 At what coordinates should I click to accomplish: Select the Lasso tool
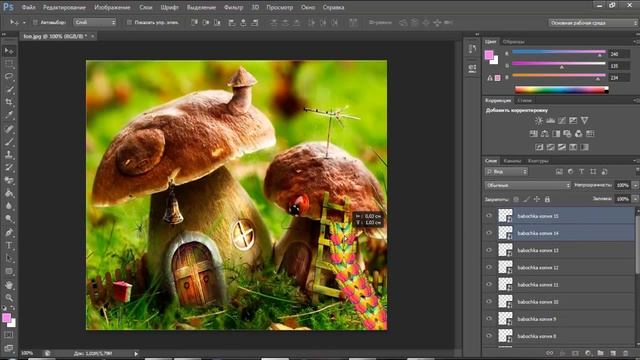(x=9, y=76)
